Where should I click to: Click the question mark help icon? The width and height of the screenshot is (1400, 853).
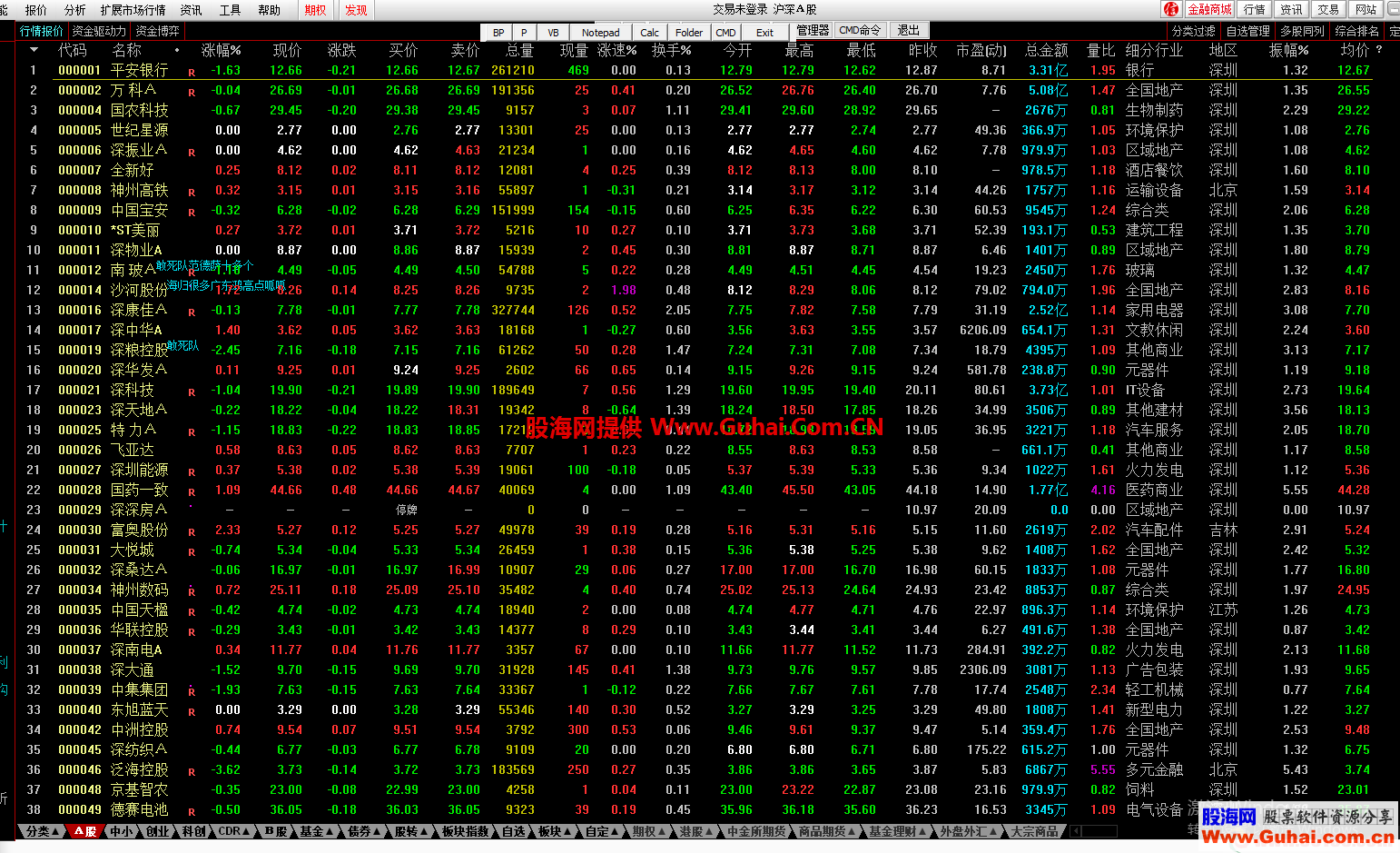coord(1379,50)
